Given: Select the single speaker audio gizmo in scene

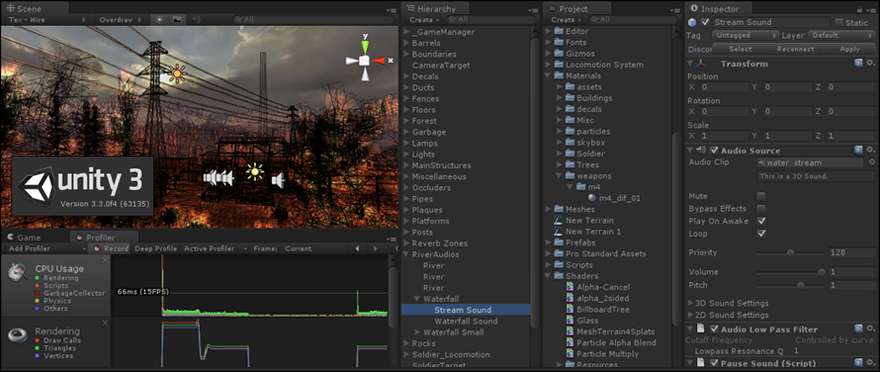Looking at the screenshot, I should point(279,180).
